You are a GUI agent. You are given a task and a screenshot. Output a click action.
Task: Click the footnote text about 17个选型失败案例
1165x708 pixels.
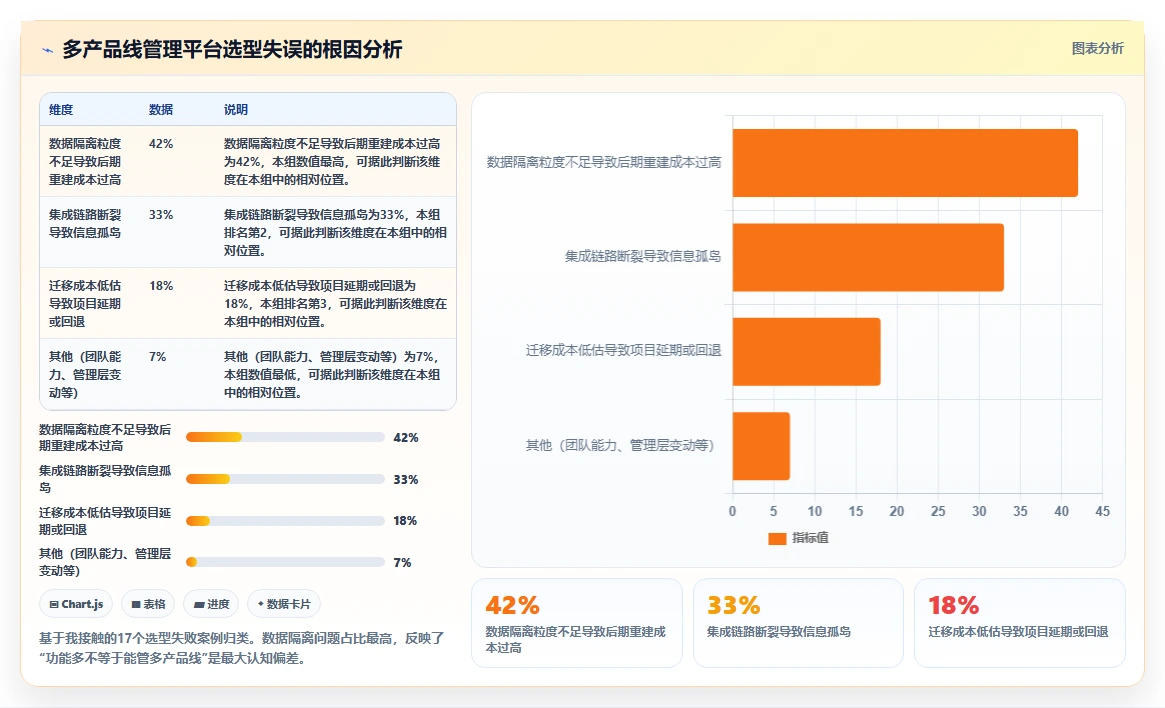pos(242,648)
